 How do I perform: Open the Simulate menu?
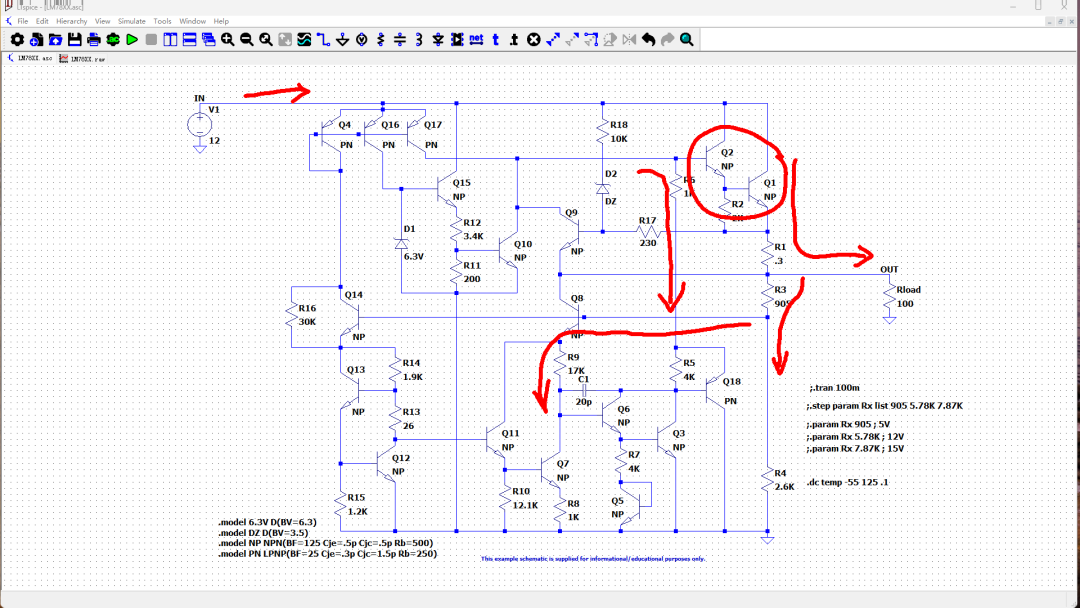pyautogui.click(x=131, y=20)
